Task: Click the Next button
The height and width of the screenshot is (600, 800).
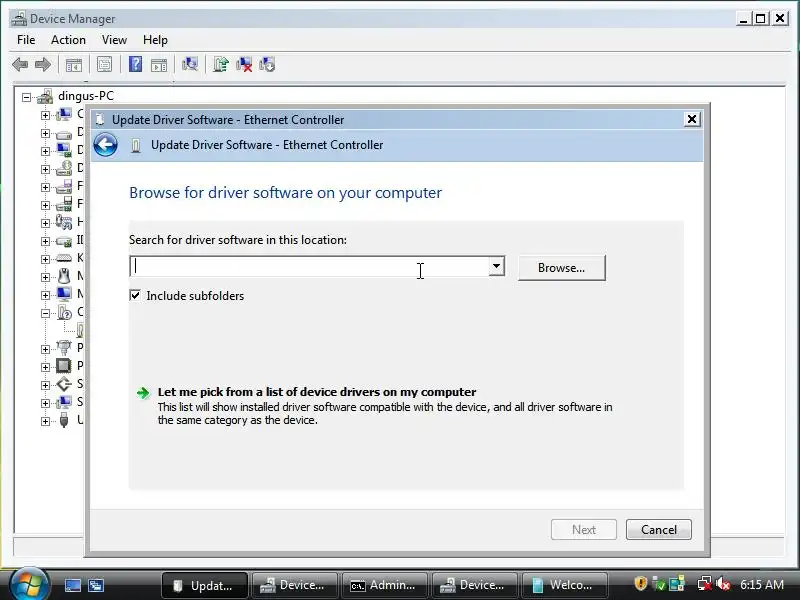Action: point(584,530)
